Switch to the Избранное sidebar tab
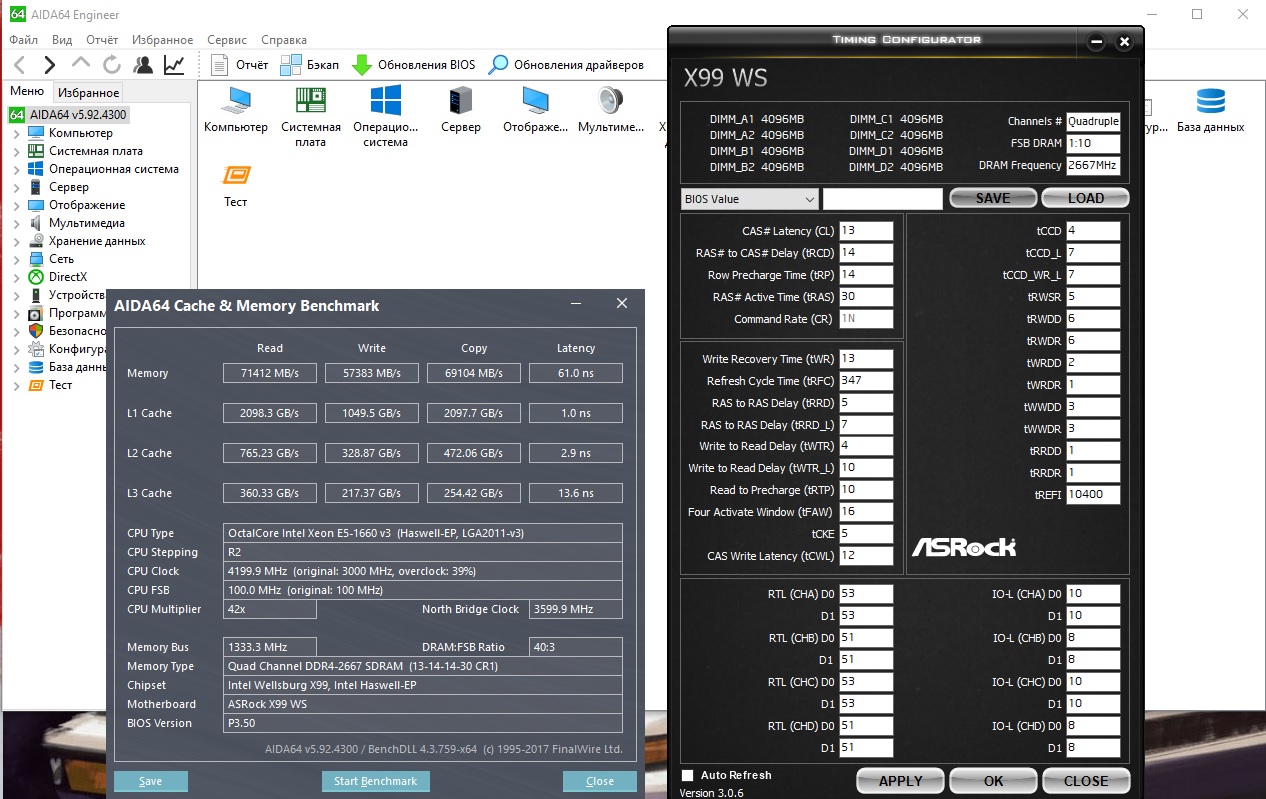Viewport: 1266px width, 799px height. point(89,92)
